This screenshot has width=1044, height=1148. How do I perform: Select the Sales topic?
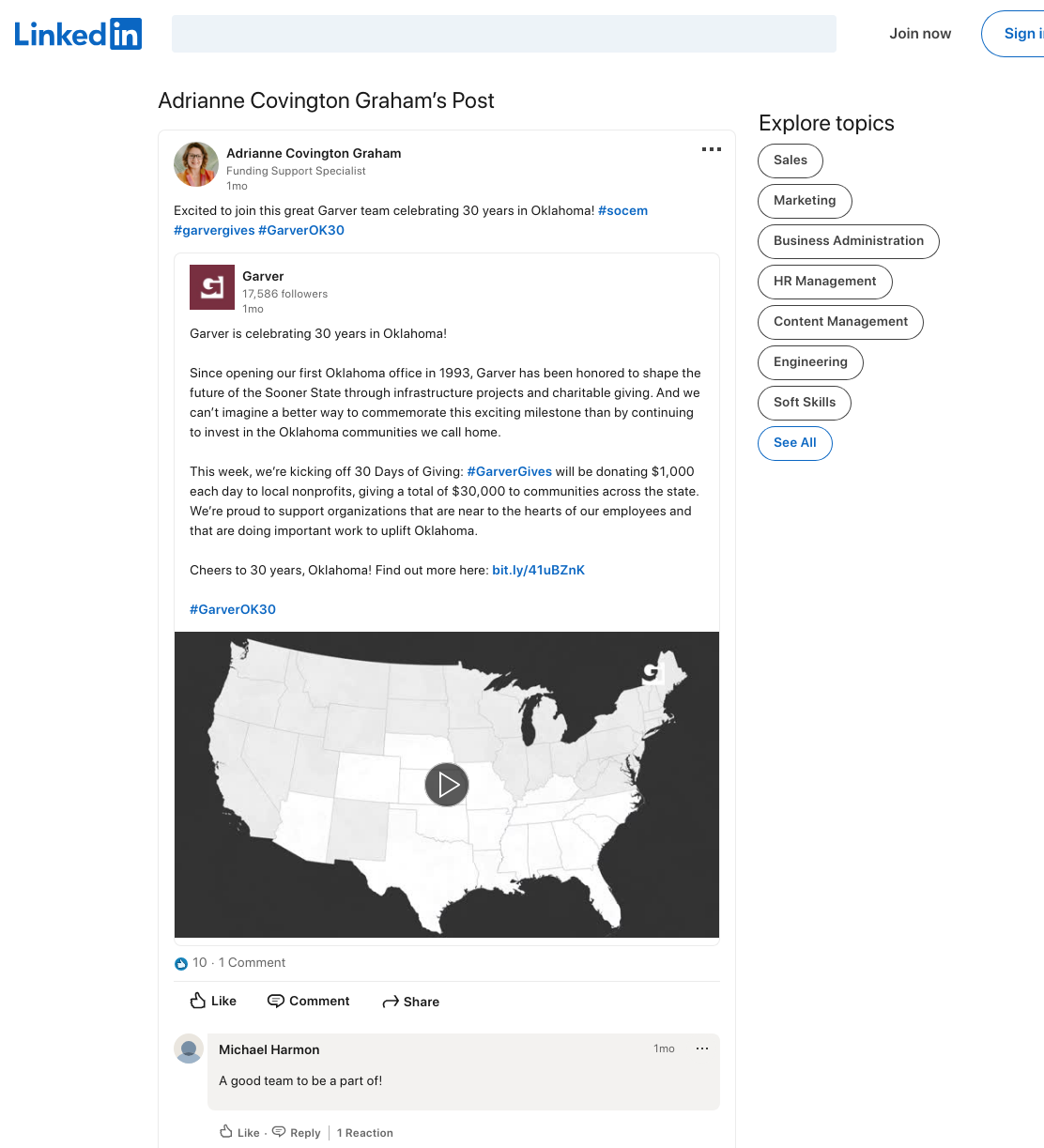pos(791,161)
